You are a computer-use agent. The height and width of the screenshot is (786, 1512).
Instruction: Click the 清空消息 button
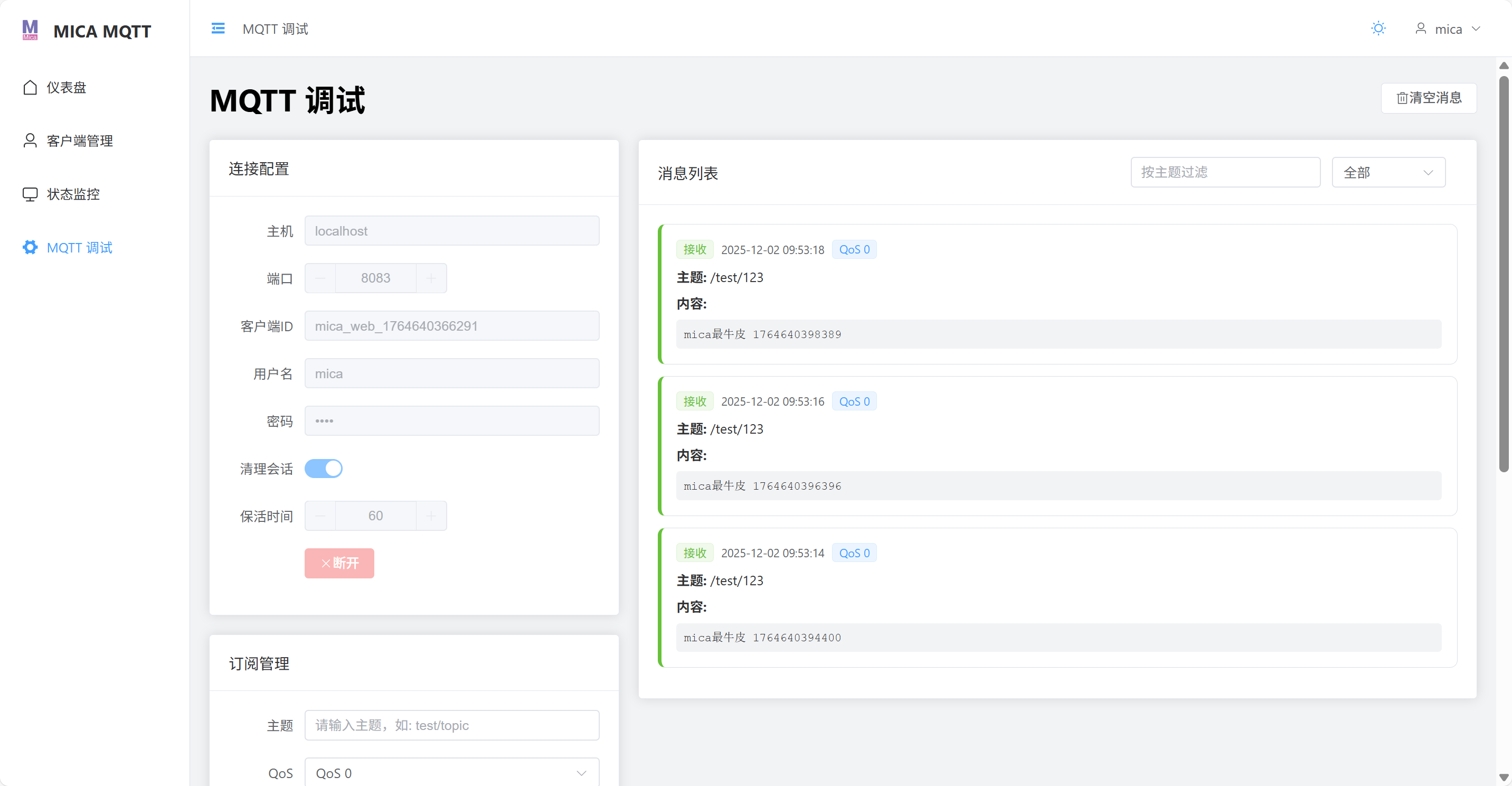coord(1429,98)
